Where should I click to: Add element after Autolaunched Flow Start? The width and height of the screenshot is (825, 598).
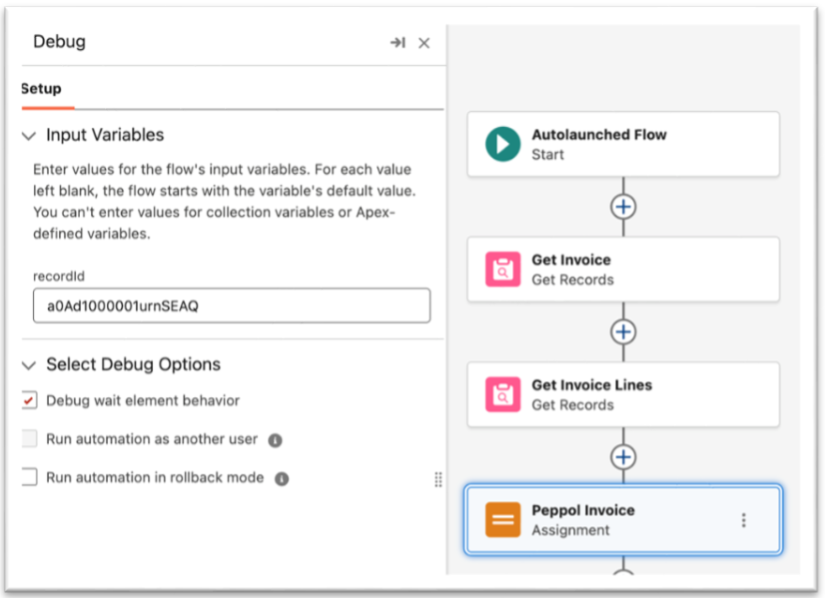623,207
